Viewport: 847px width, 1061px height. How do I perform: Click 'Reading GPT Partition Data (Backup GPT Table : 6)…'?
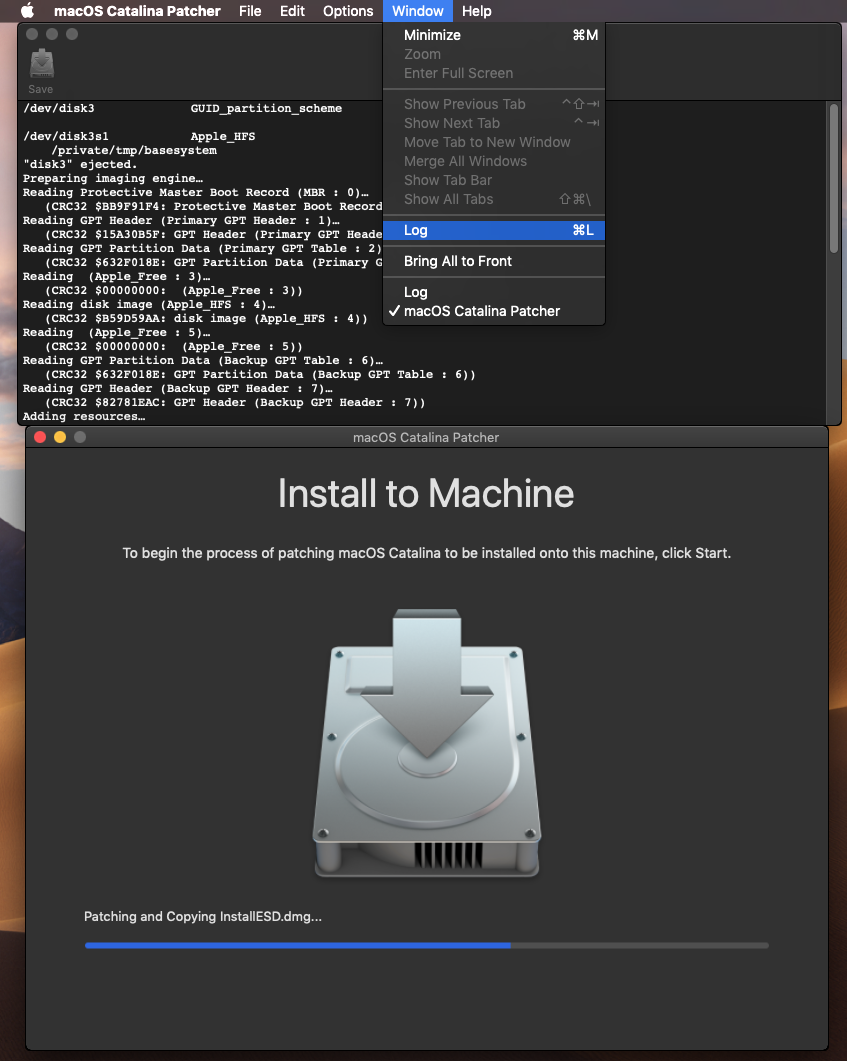point(202,361)
